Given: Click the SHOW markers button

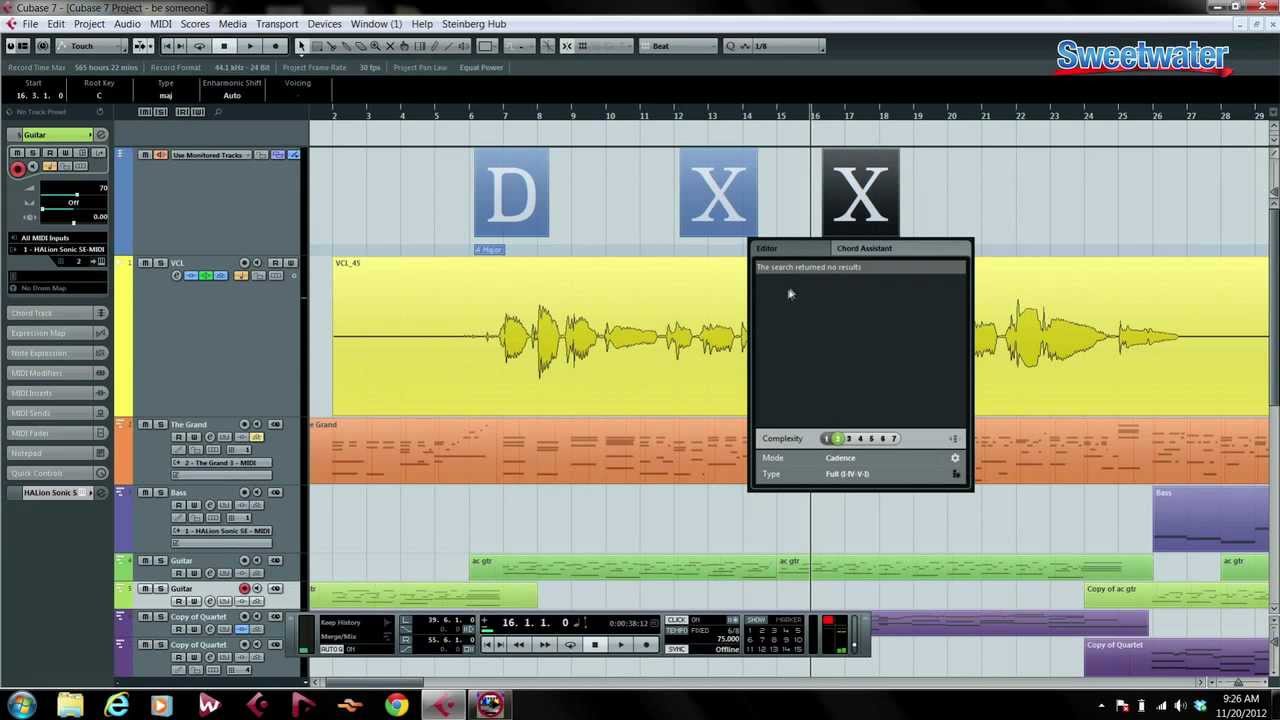Looking at the screenshot, I should [756, 619].
